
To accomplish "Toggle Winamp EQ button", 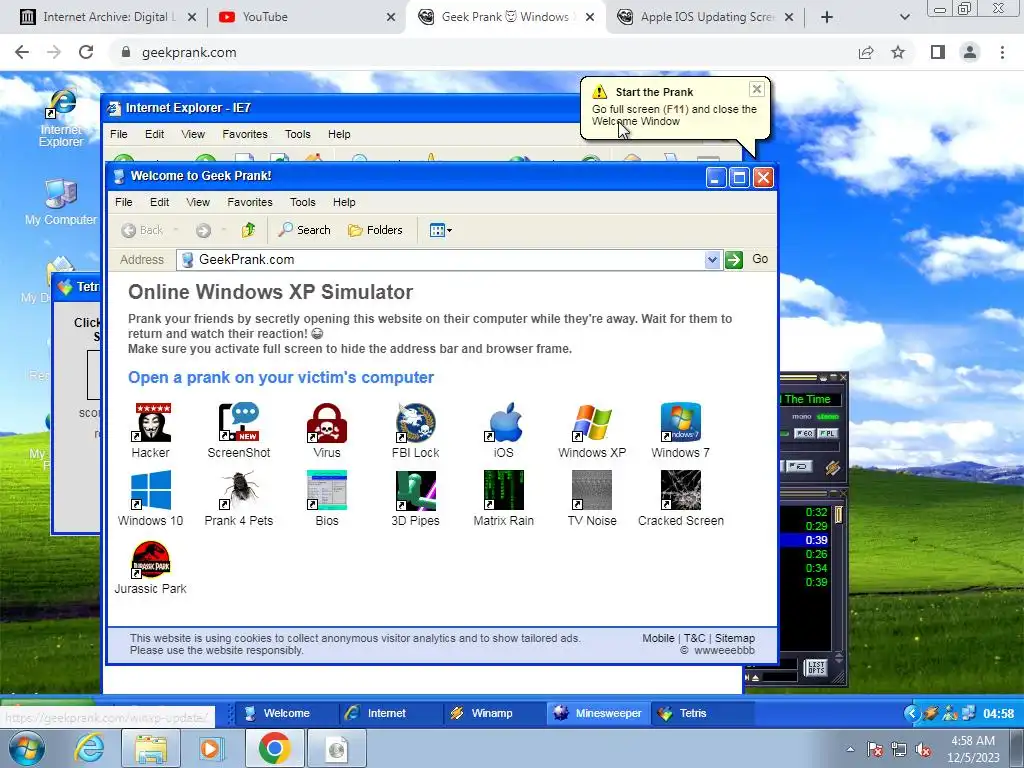I will pyautogui.click(x=804, y=433).
